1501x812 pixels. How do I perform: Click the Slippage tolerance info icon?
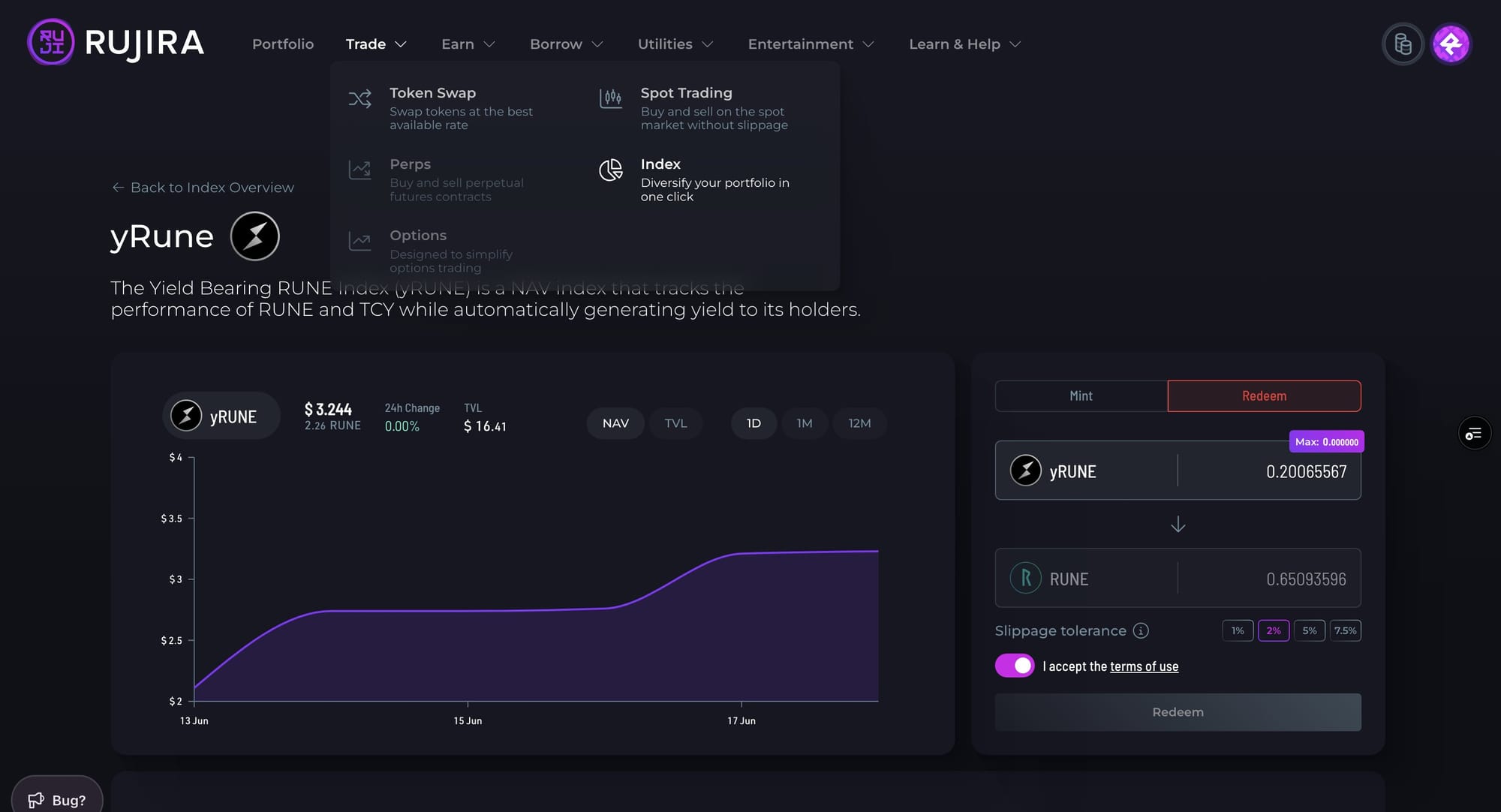point(1141,630)
